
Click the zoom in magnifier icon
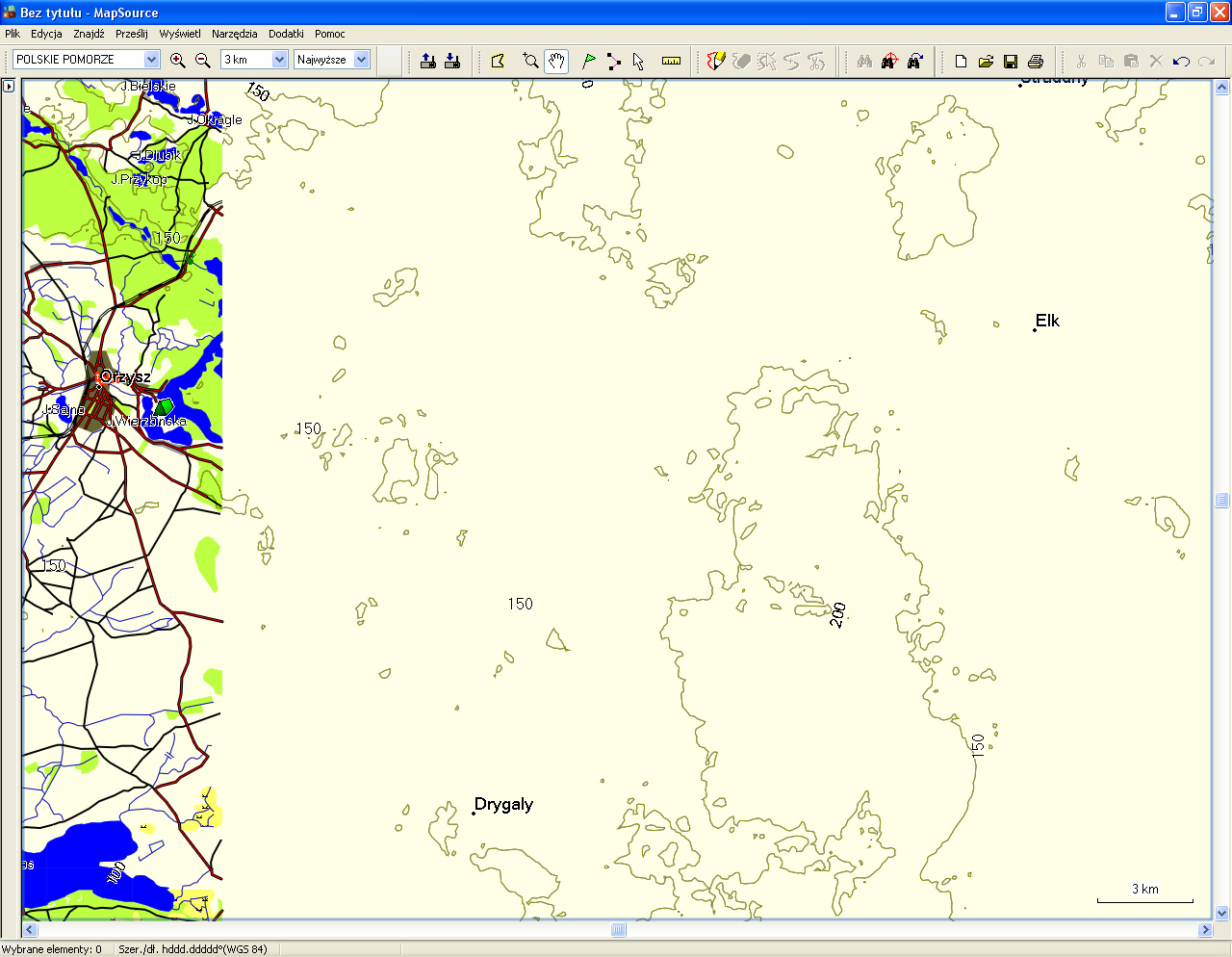(177, 60)
